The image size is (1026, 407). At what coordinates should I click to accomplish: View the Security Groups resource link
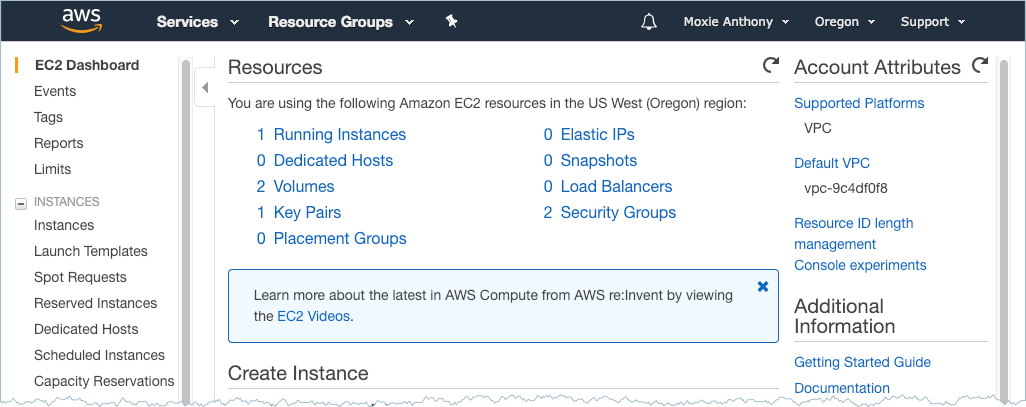pos(618,213)
